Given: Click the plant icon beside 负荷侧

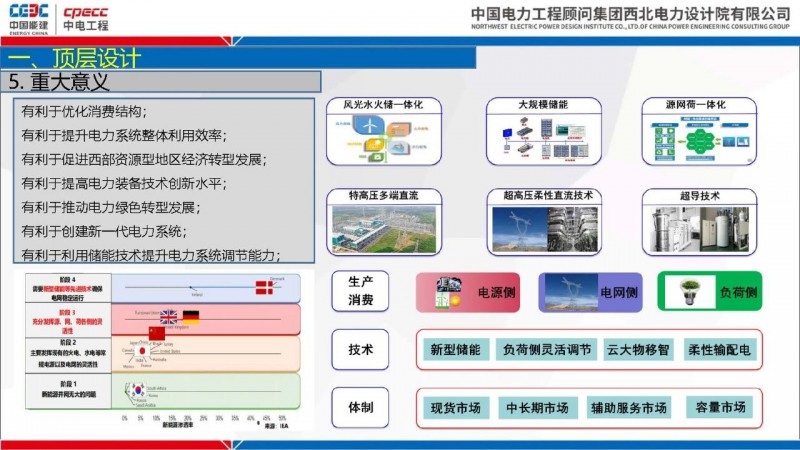Looking at the screenshot, I should 689,292.
